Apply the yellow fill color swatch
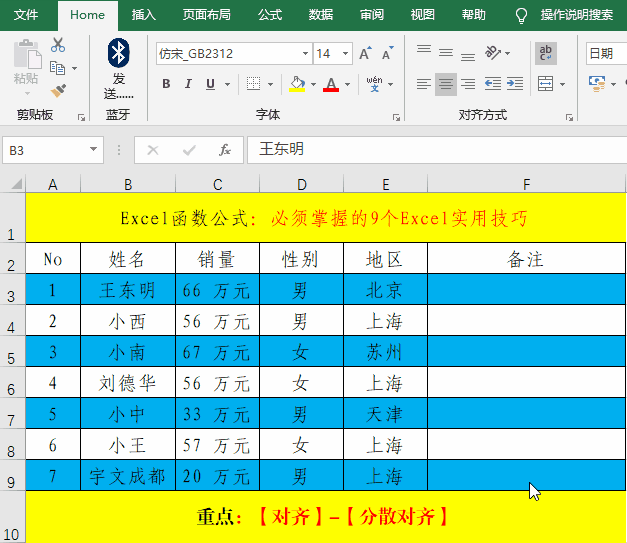 (x=297, y=84)
